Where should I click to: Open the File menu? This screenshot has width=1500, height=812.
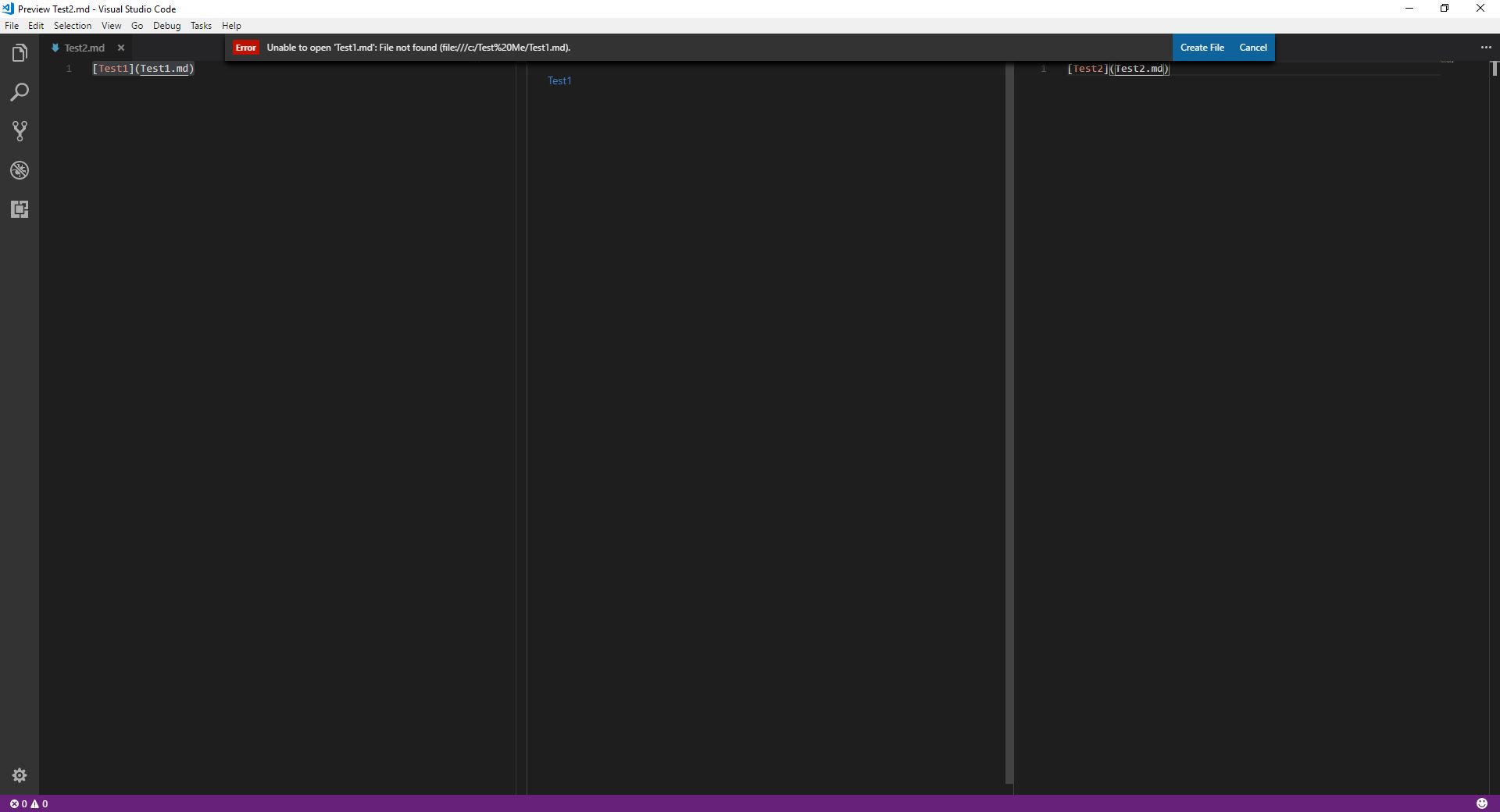(12, 25)
